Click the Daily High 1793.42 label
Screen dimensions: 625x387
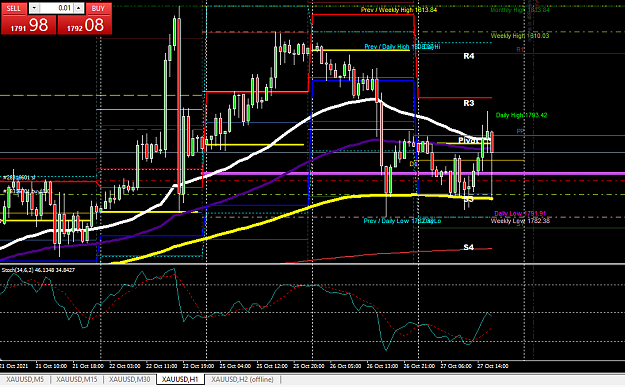click(521, 115)
